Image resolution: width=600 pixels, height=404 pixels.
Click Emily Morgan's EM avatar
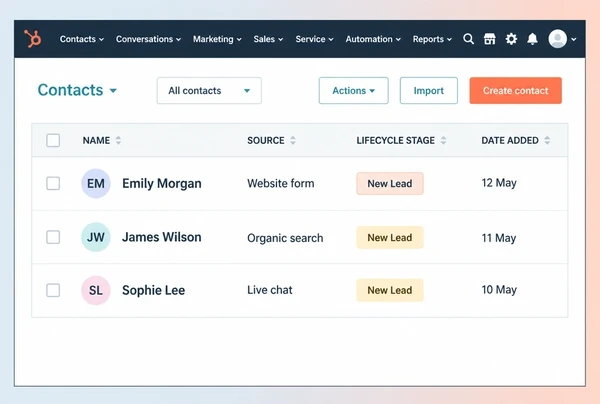click(x=96, y=183)
